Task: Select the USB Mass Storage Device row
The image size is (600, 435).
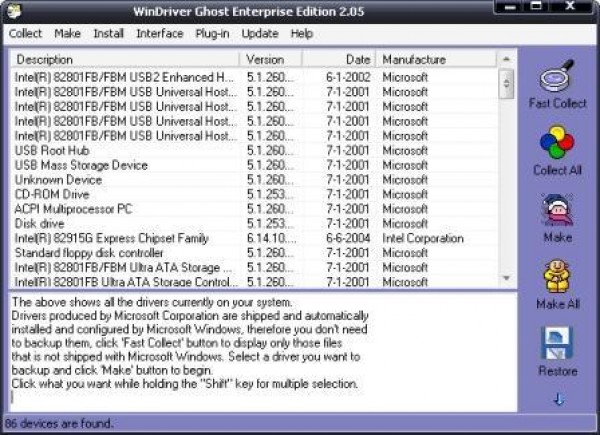Action: click(254, 165)
